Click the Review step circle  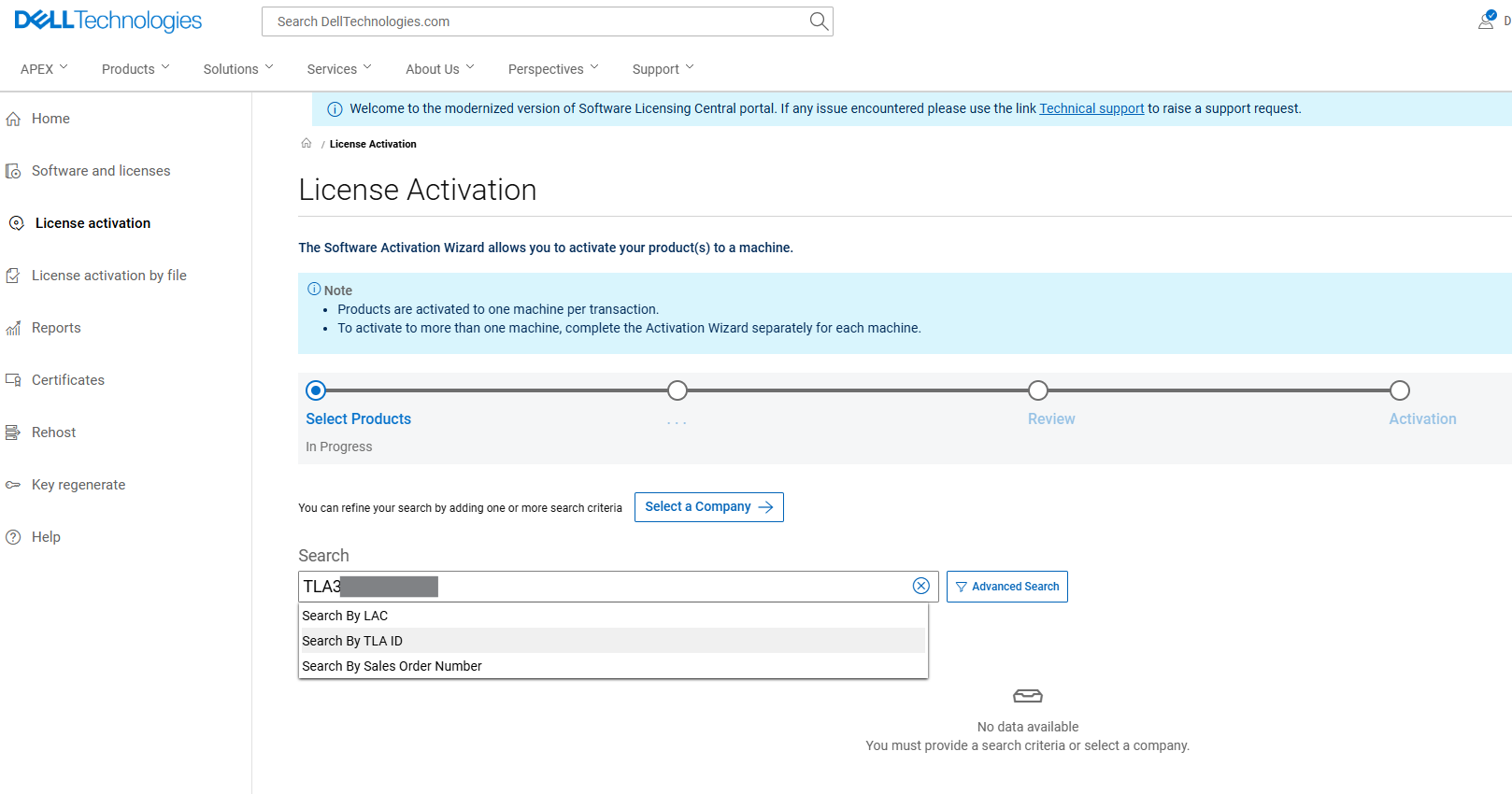[x=1038, y=390]
